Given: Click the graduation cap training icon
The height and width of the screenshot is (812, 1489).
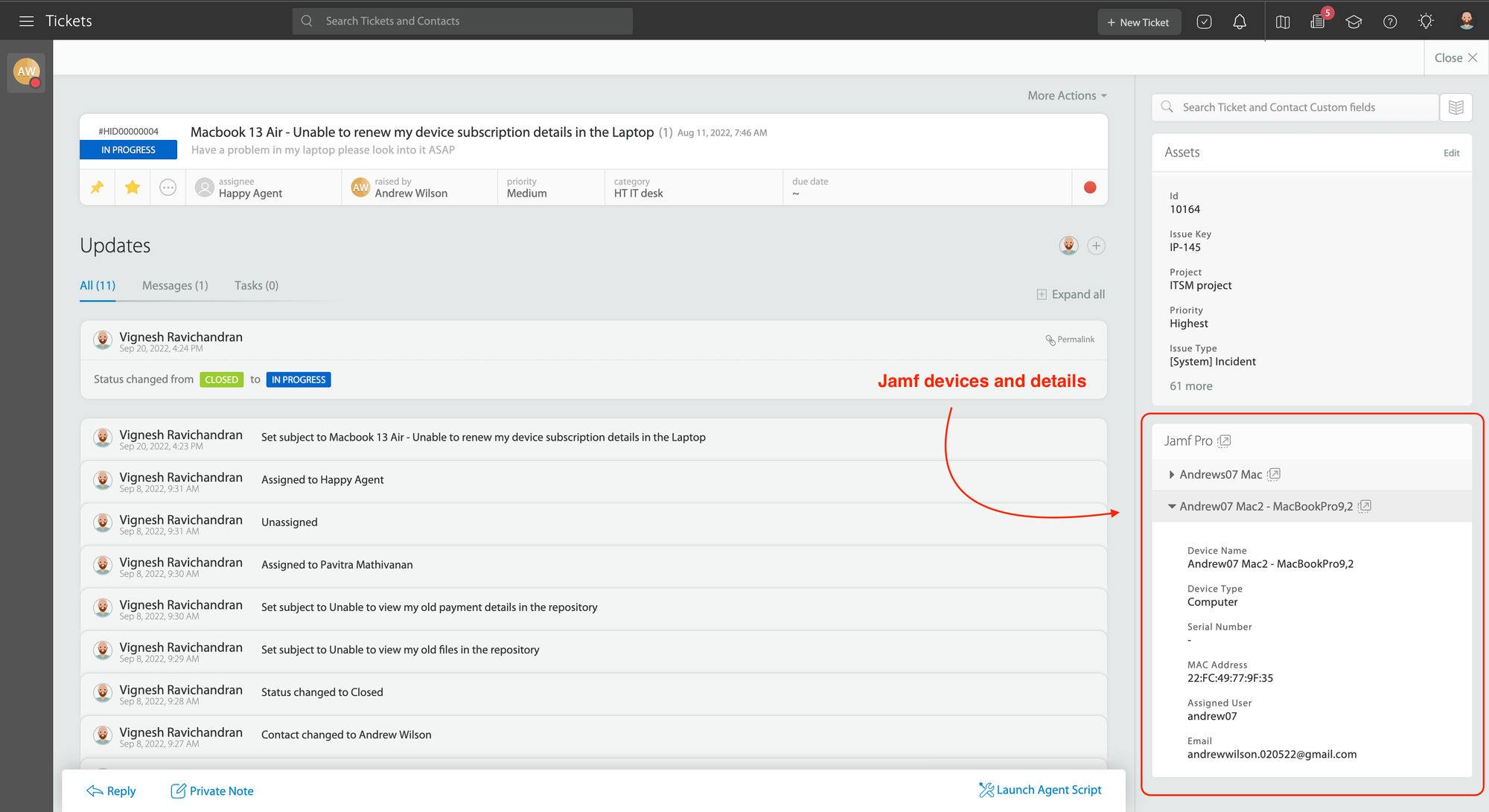Looking at the screenshot, I should pyautogui.click(x=1354, y=21).
